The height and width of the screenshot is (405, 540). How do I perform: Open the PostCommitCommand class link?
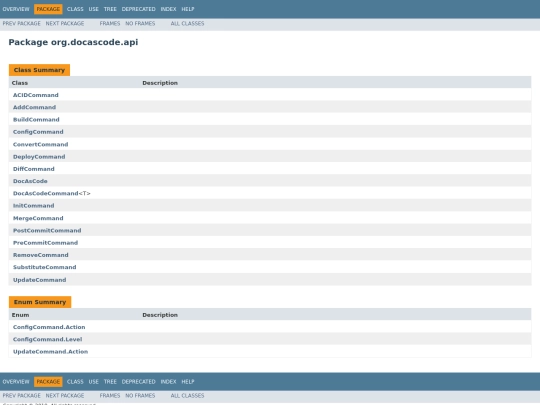[x=47, y=230]
